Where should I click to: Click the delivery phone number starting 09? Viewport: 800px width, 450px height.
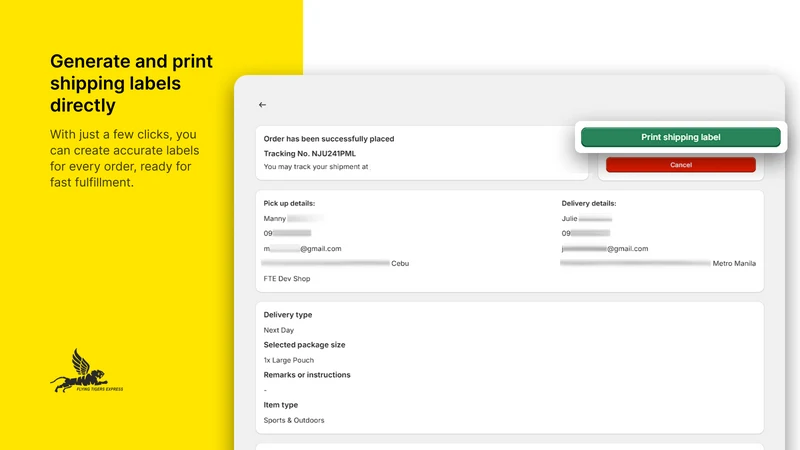point(586,233)
